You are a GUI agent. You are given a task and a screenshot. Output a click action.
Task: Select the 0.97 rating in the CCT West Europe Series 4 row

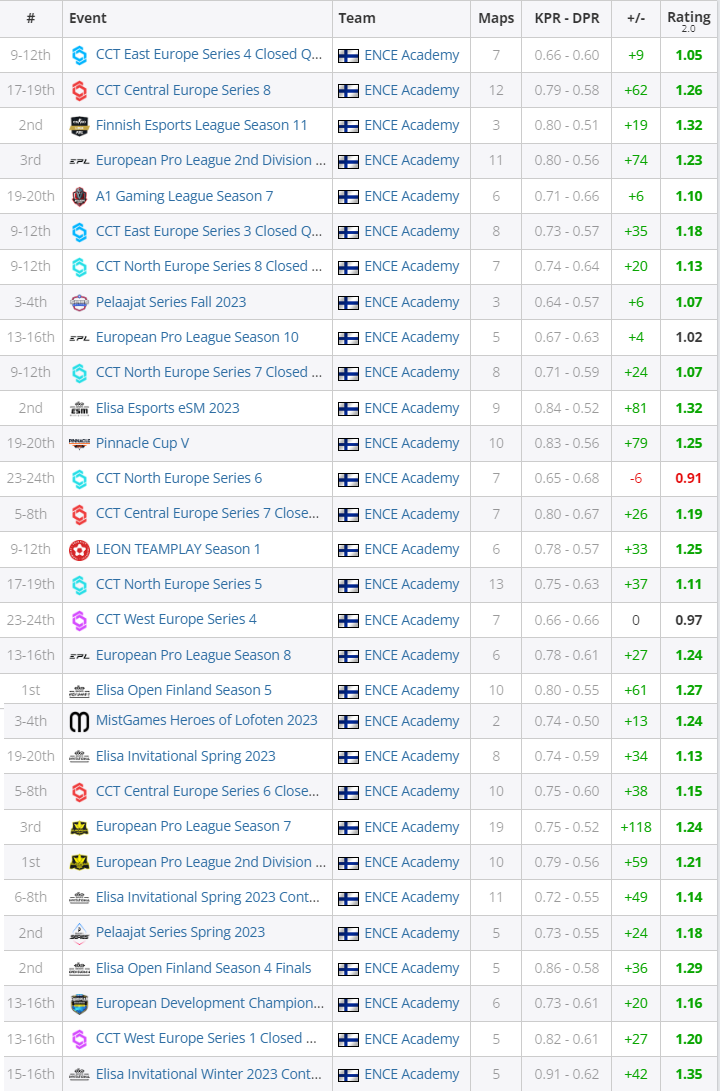[689, 620]
